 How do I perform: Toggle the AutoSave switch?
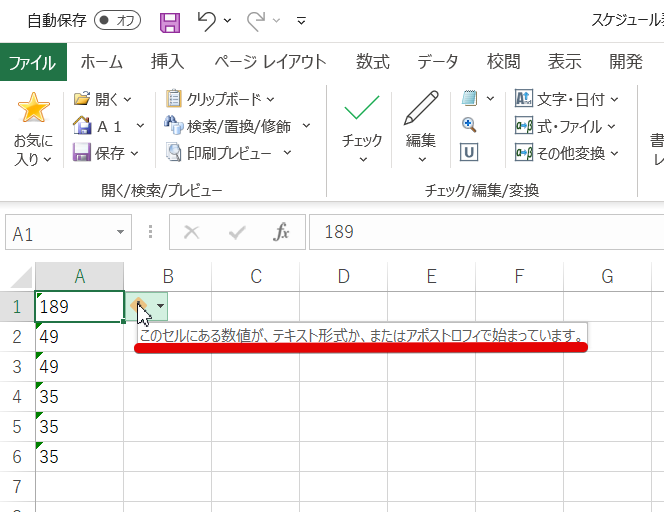point(117,20)
